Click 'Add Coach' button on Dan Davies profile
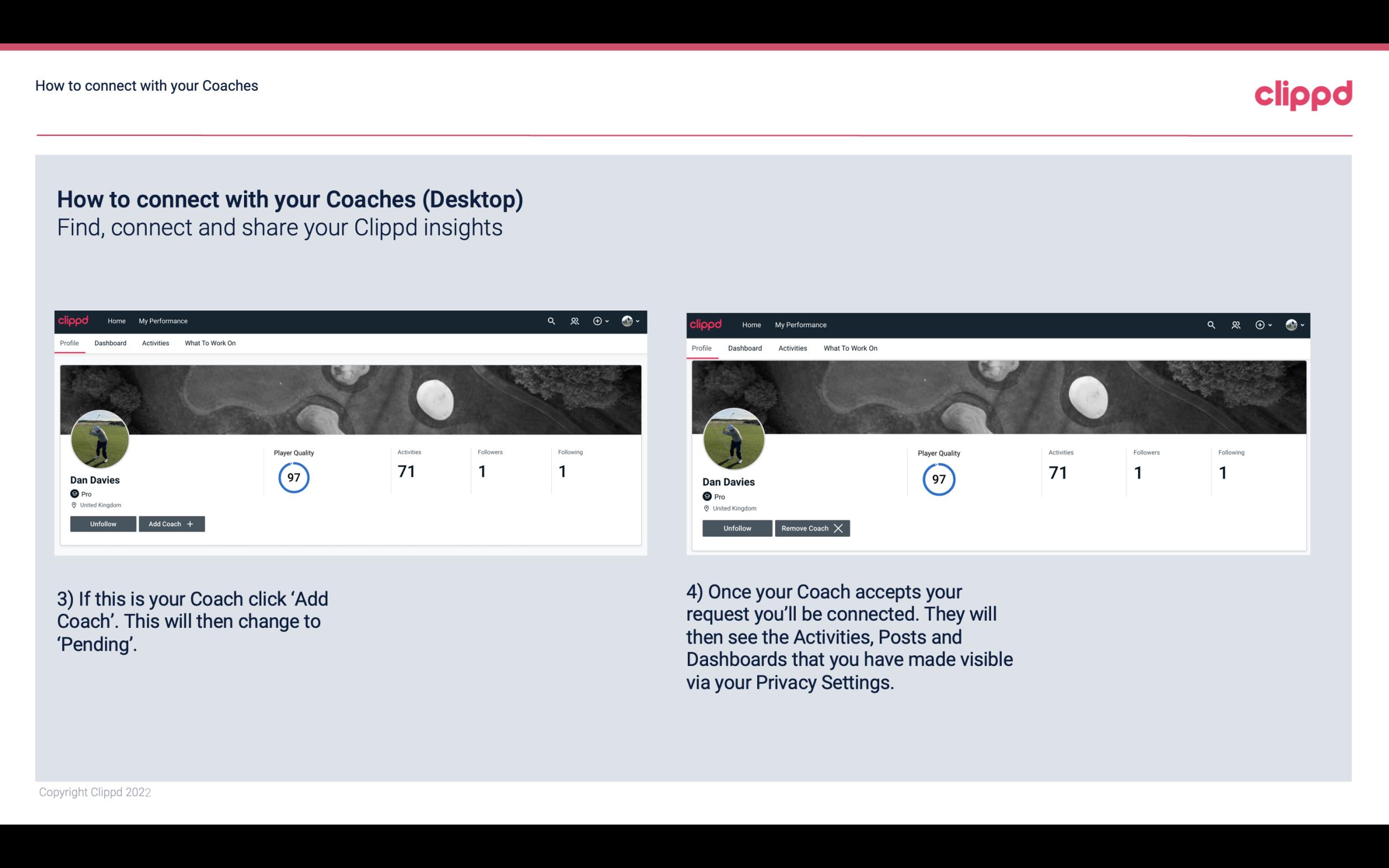 (x=170, y=523)
